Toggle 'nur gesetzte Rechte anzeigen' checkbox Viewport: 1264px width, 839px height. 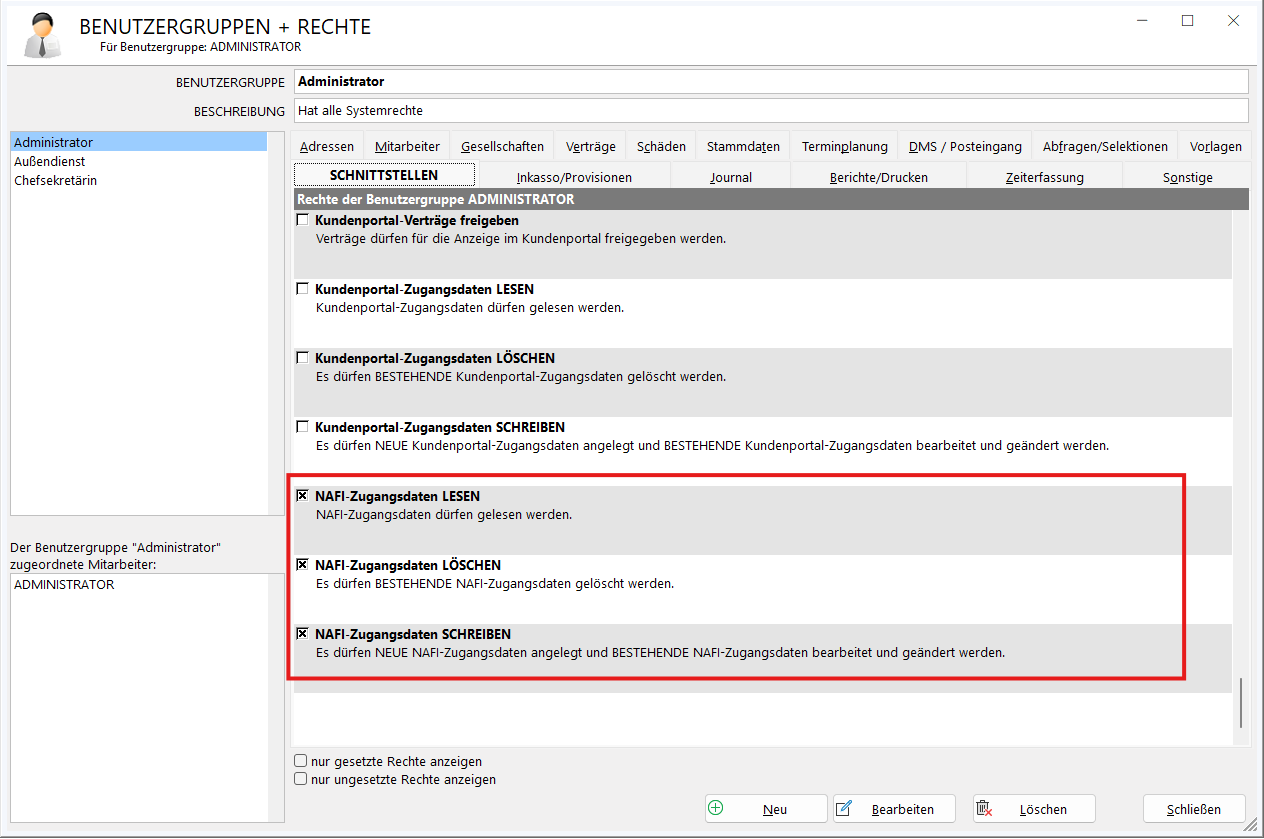[x=300, y=761]
